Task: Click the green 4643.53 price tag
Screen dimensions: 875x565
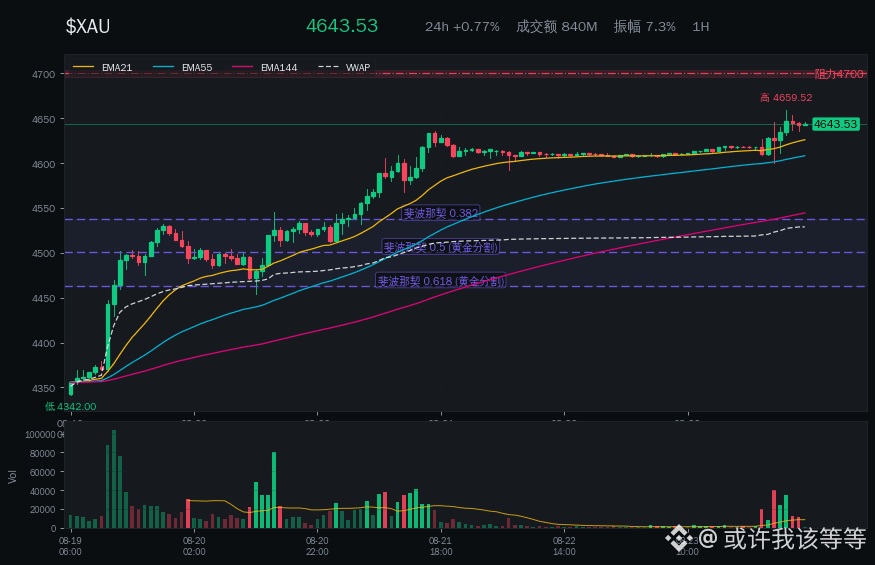Action: (835, 124)
